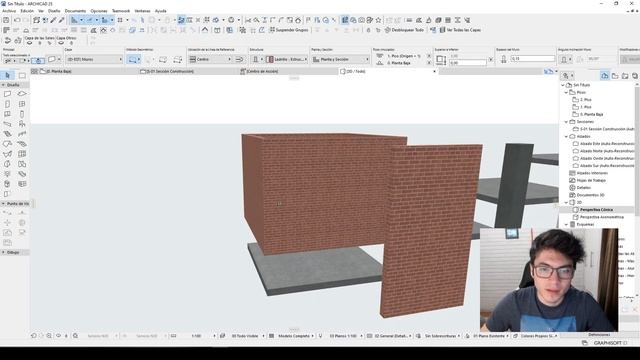Open the Archivo menu
The width and height of the screenshot is (640, 360).
click(x=9, y=11)
